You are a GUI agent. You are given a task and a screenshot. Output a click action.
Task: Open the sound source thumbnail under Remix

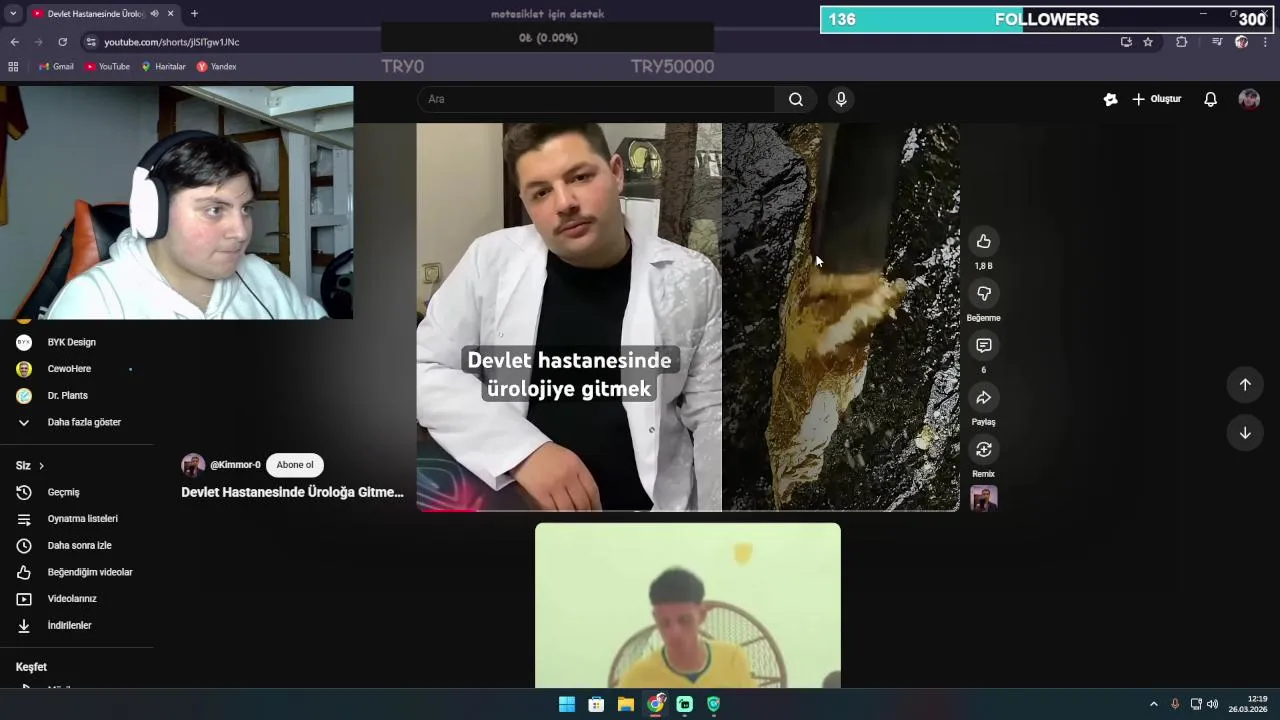(984, 498)
